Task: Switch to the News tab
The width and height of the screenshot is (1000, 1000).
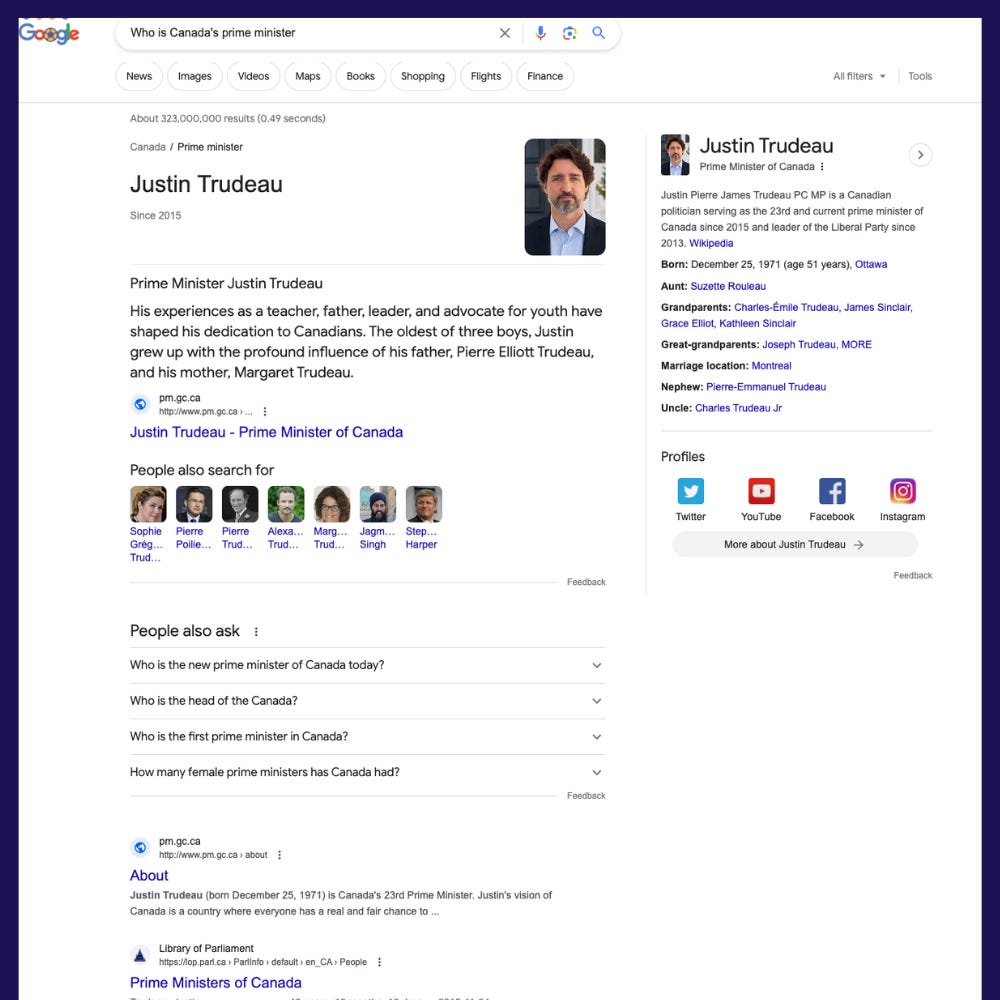Action: coord(139,77)
